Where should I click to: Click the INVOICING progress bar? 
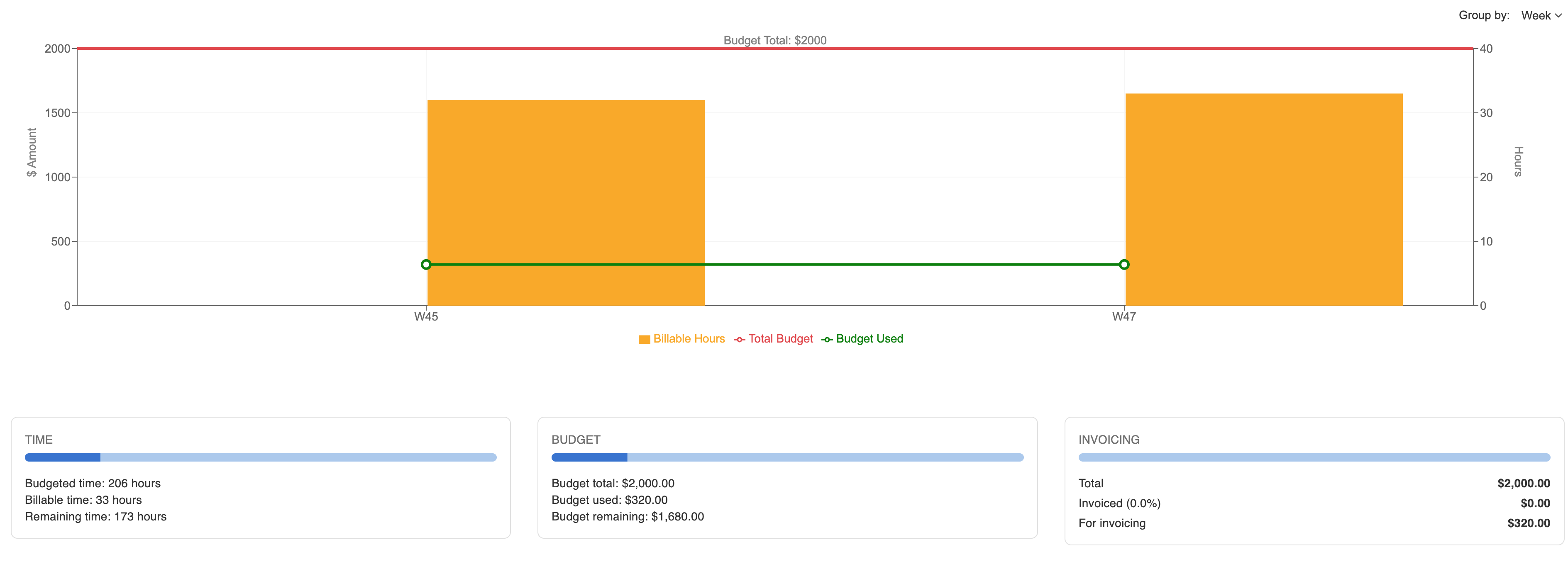1314,457
